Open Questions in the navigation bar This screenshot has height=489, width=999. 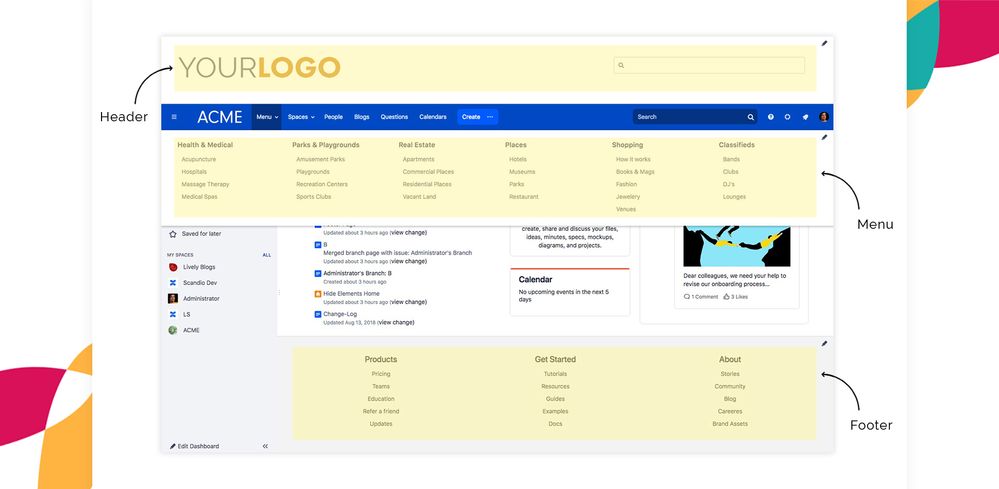click(394, 117)
